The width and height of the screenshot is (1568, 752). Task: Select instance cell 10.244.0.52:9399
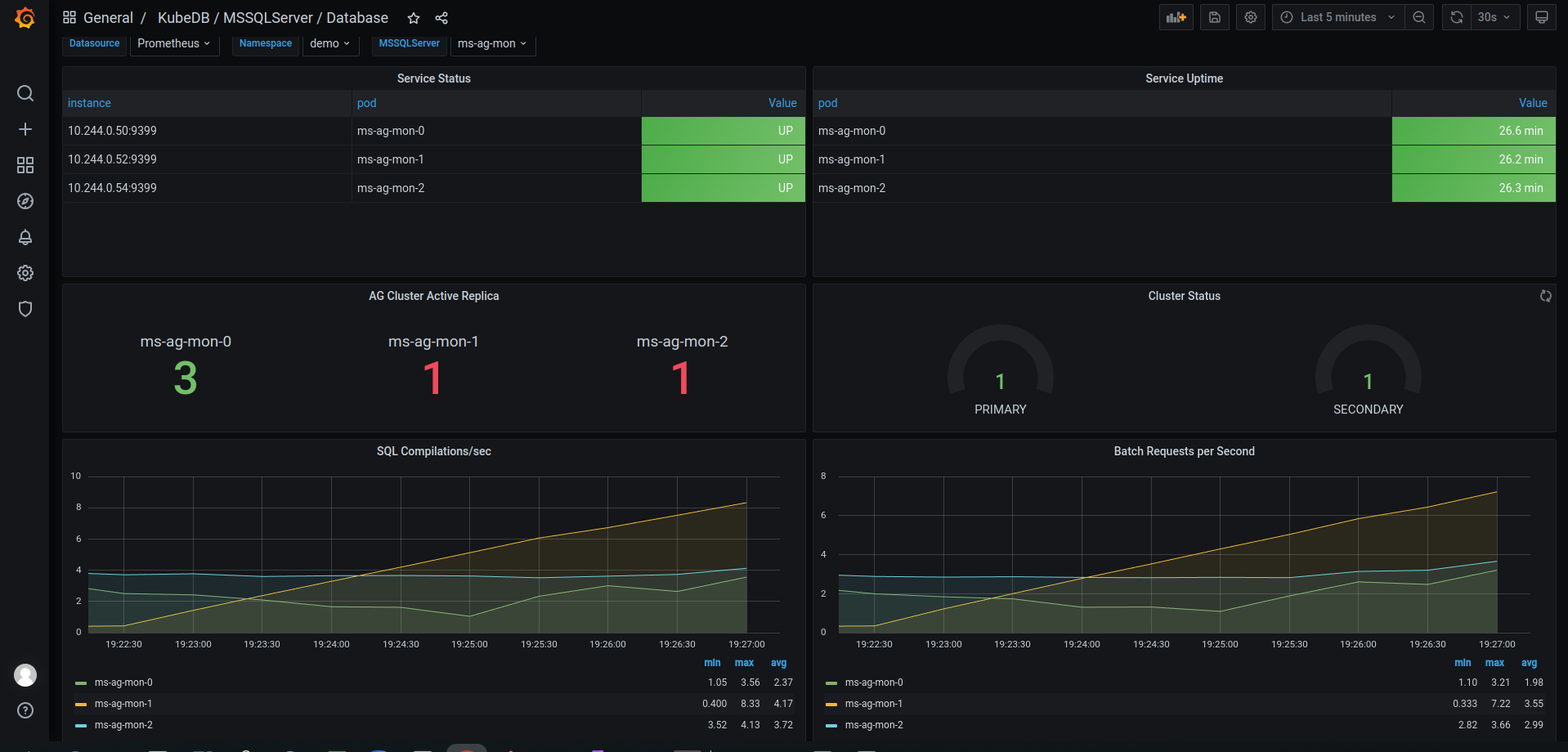tap(207, 159)
